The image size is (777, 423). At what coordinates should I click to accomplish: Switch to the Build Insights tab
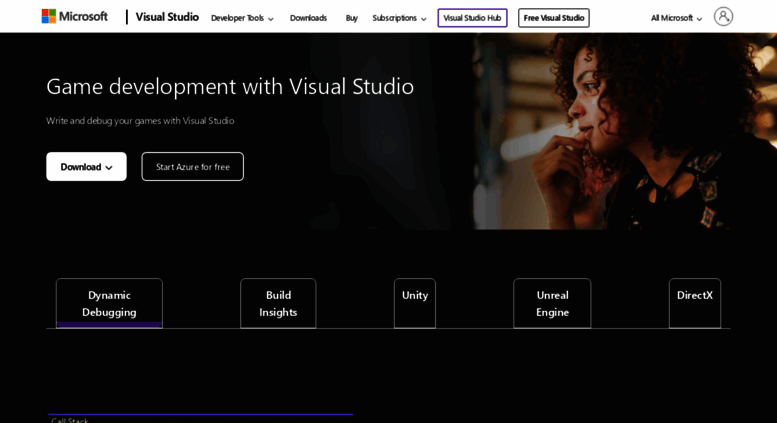278,303
